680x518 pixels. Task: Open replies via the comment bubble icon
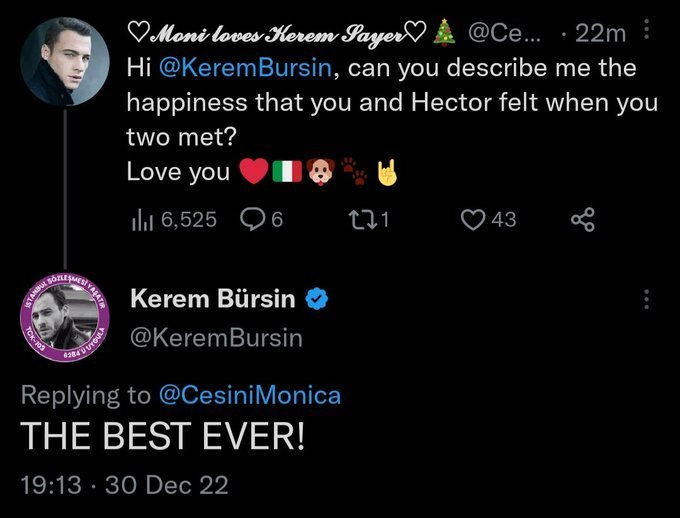252,219
